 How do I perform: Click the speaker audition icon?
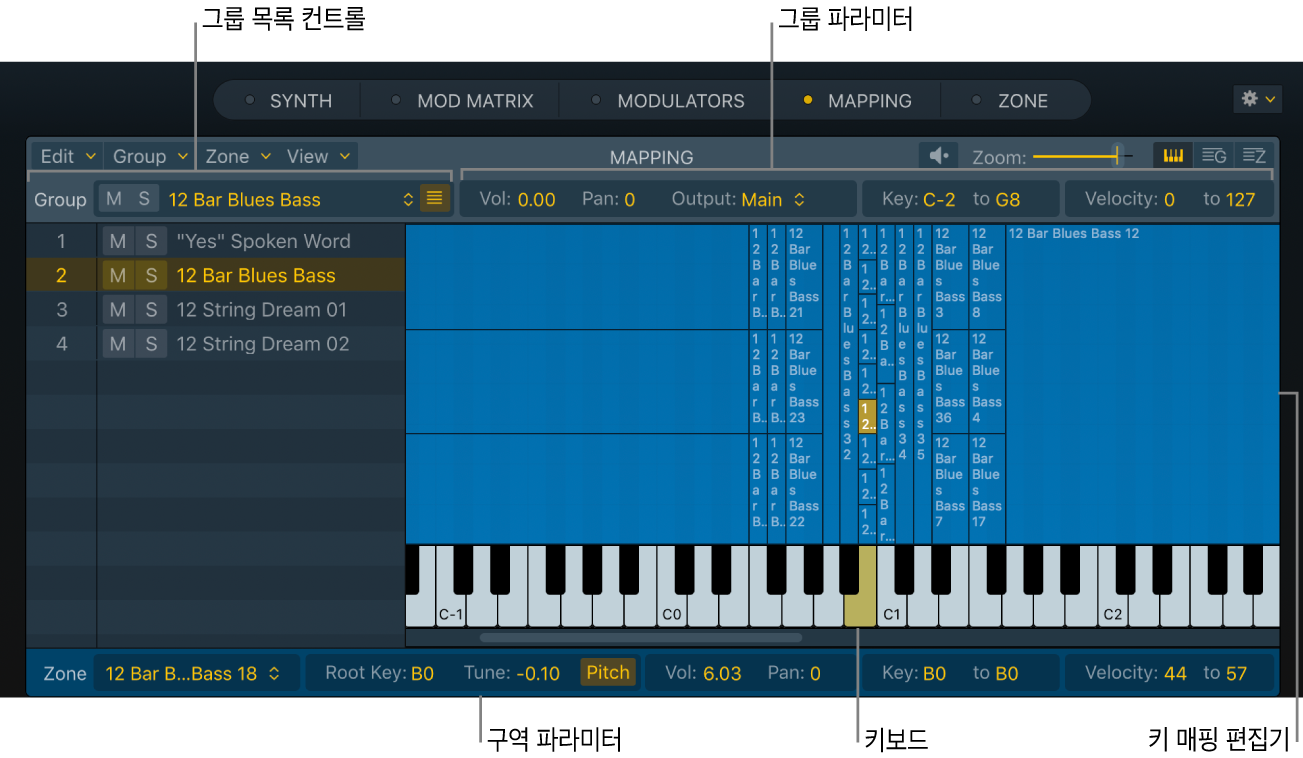938,155
